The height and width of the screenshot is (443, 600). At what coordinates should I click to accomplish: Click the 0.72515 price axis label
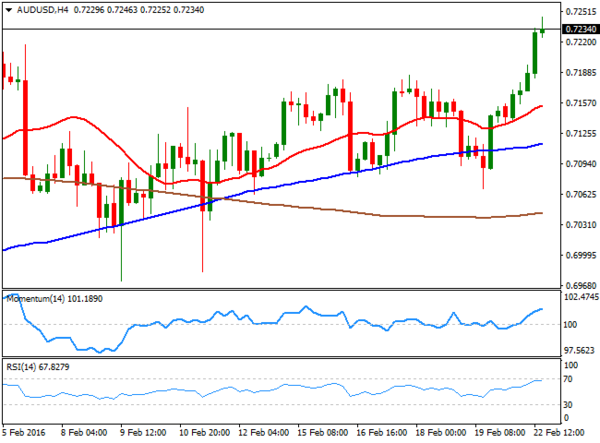pos(574,13)
